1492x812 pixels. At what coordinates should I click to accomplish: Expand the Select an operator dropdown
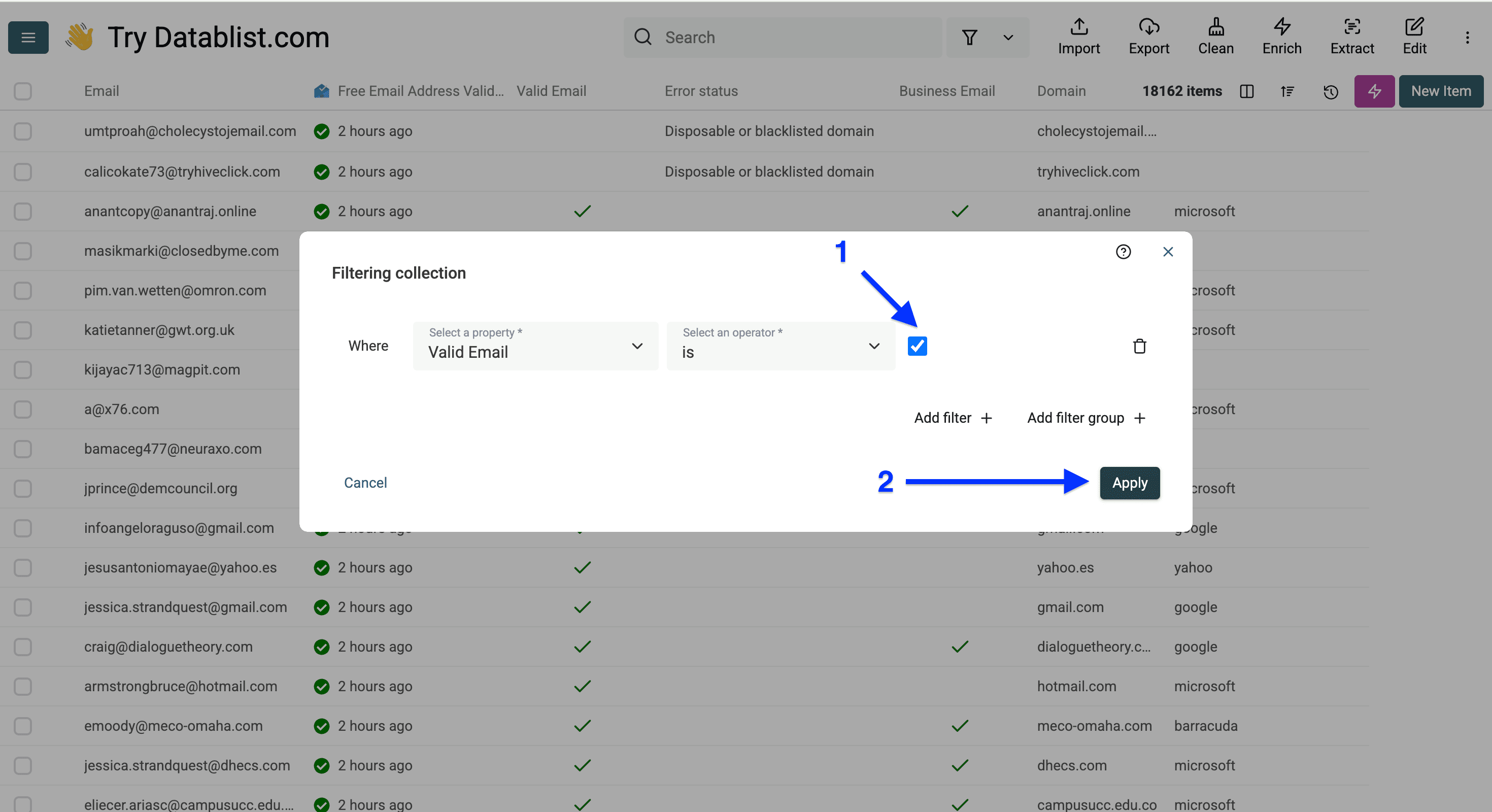[780, 346]
